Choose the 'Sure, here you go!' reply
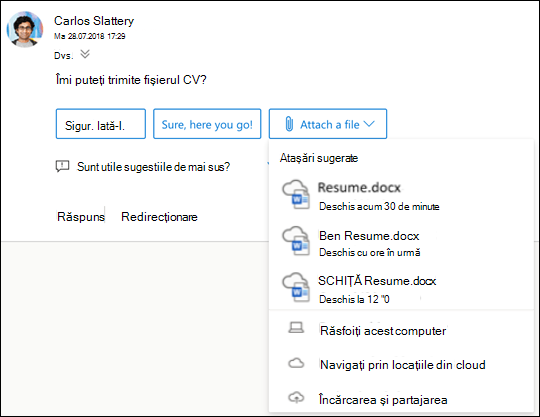 (x=207, y=124)
